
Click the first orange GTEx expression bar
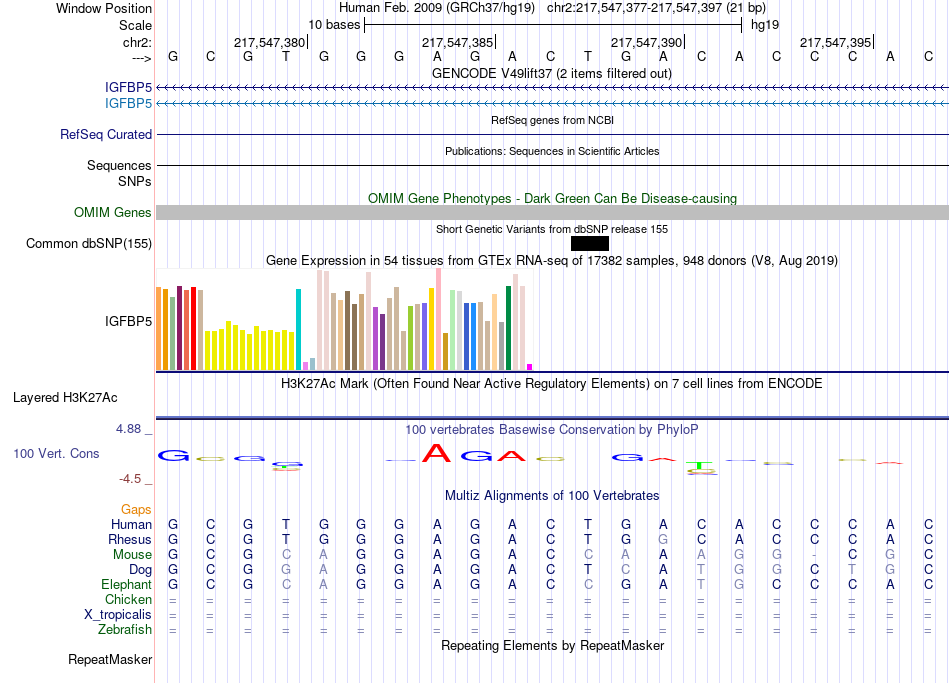point(159,328)
